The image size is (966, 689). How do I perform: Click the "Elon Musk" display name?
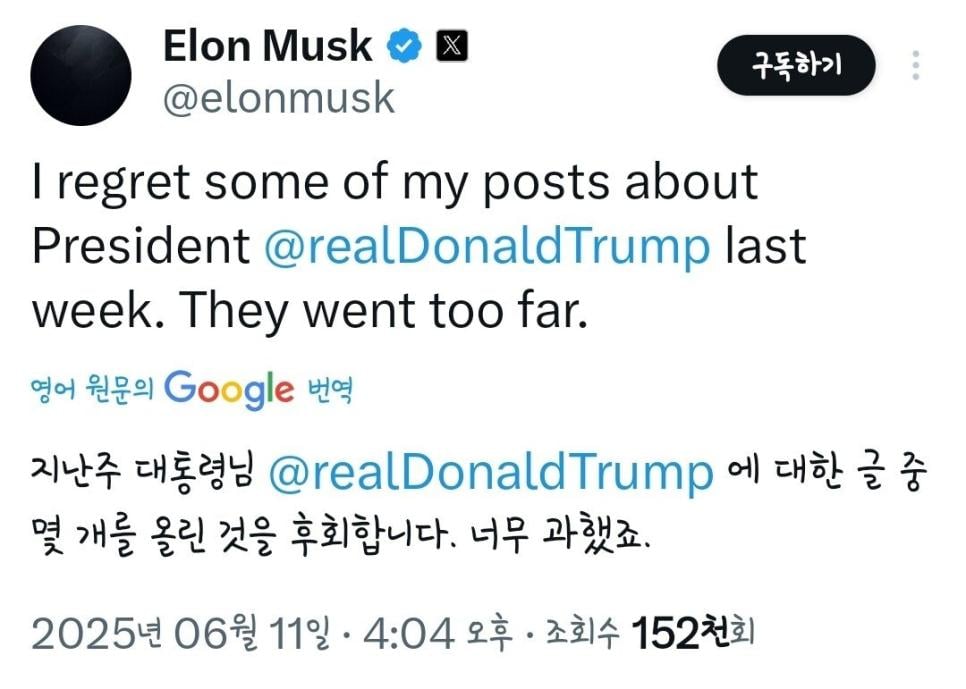tap(267, 46)
